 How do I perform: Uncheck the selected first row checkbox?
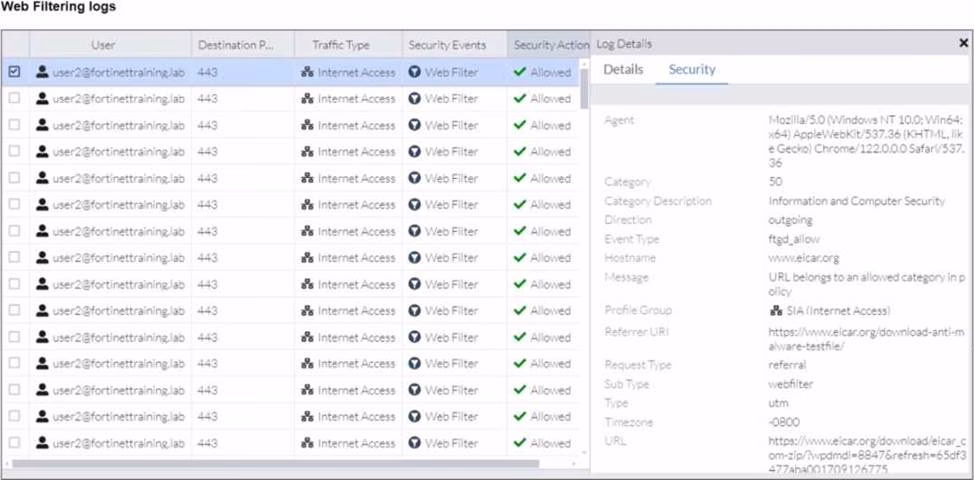(x=15, y=72)
